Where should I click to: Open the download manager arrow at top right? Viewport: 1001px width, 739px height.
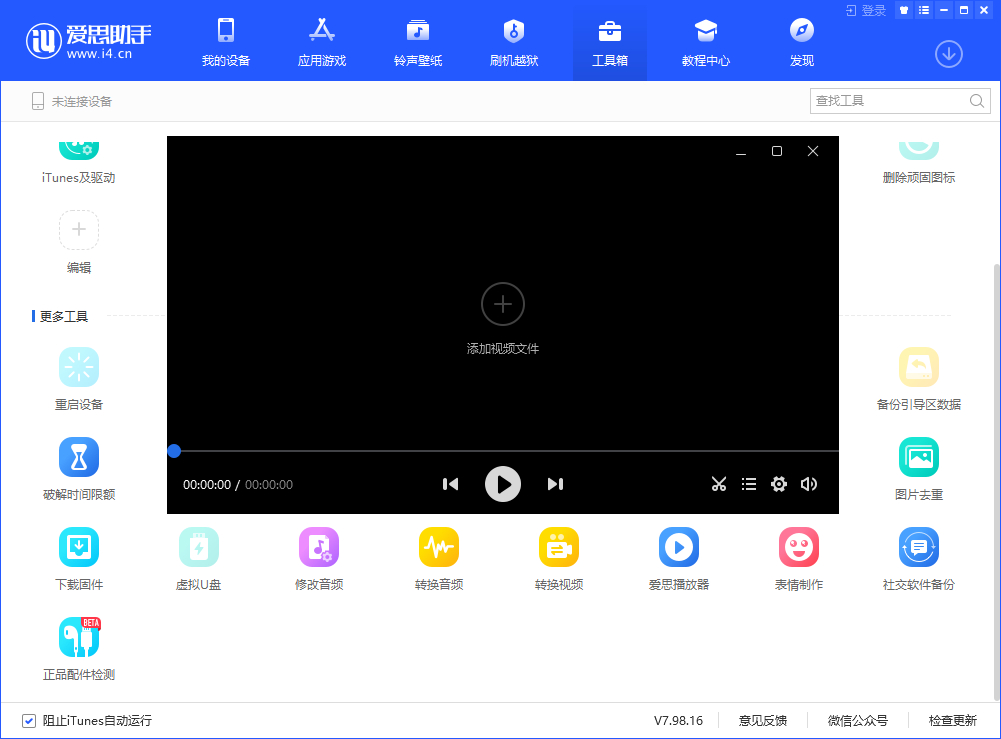(x=948, y=54)
